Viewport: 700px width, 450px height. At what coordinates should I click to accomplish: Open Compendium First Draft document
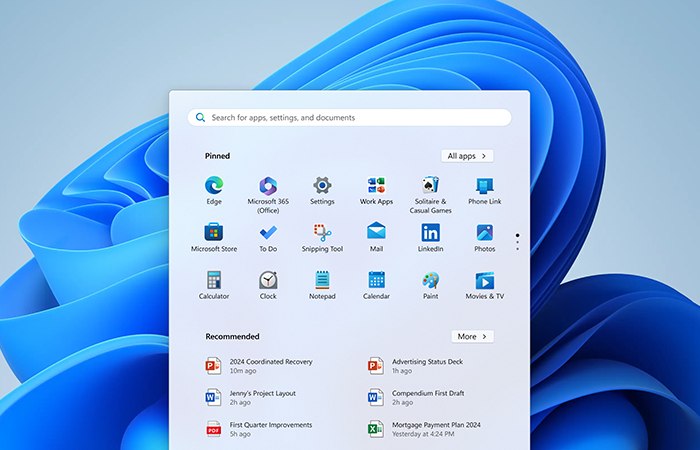tap(416, 397)
